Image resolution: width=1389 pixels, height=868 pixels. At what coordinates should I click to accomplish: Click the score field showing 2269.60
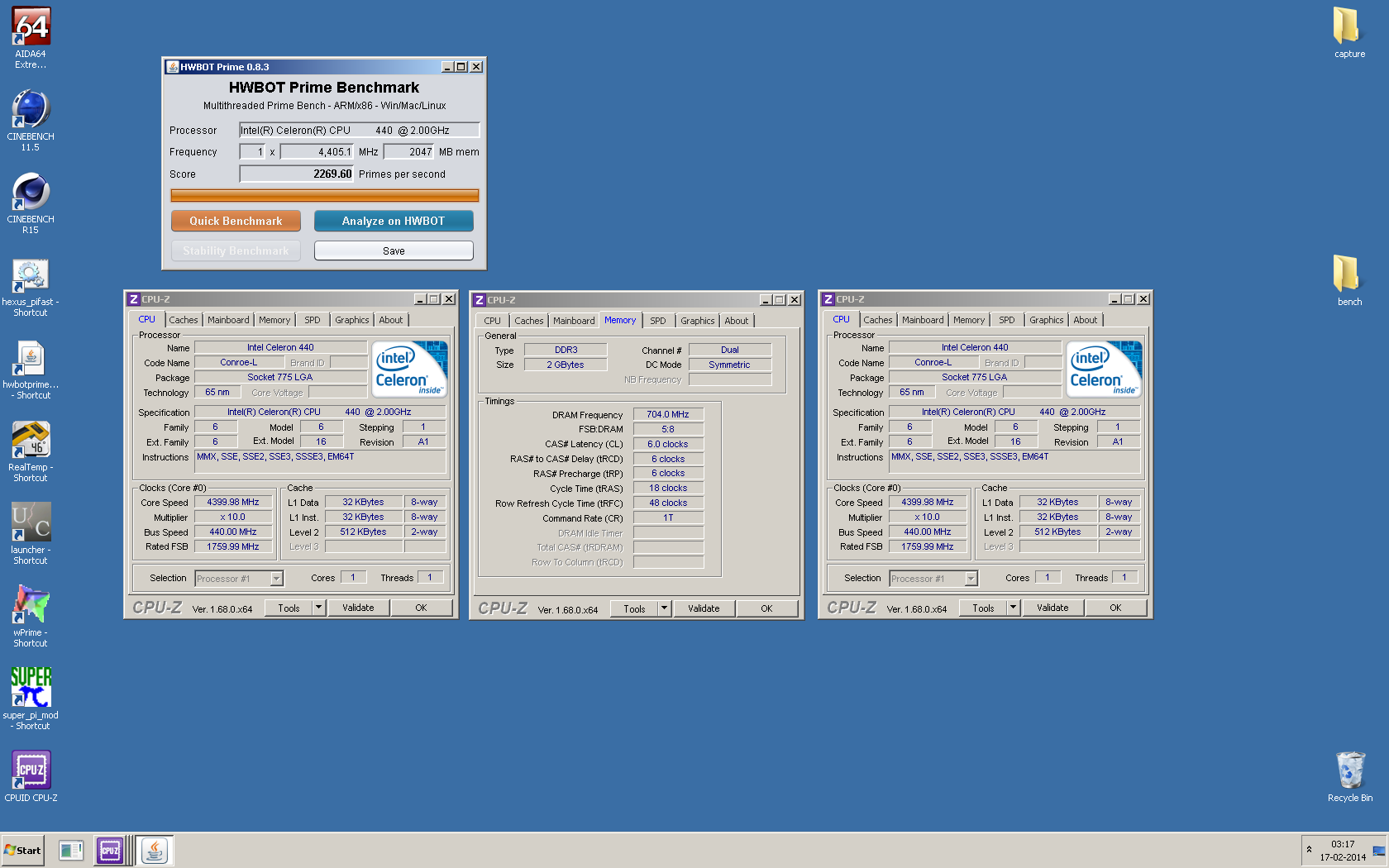pos(297,174)
